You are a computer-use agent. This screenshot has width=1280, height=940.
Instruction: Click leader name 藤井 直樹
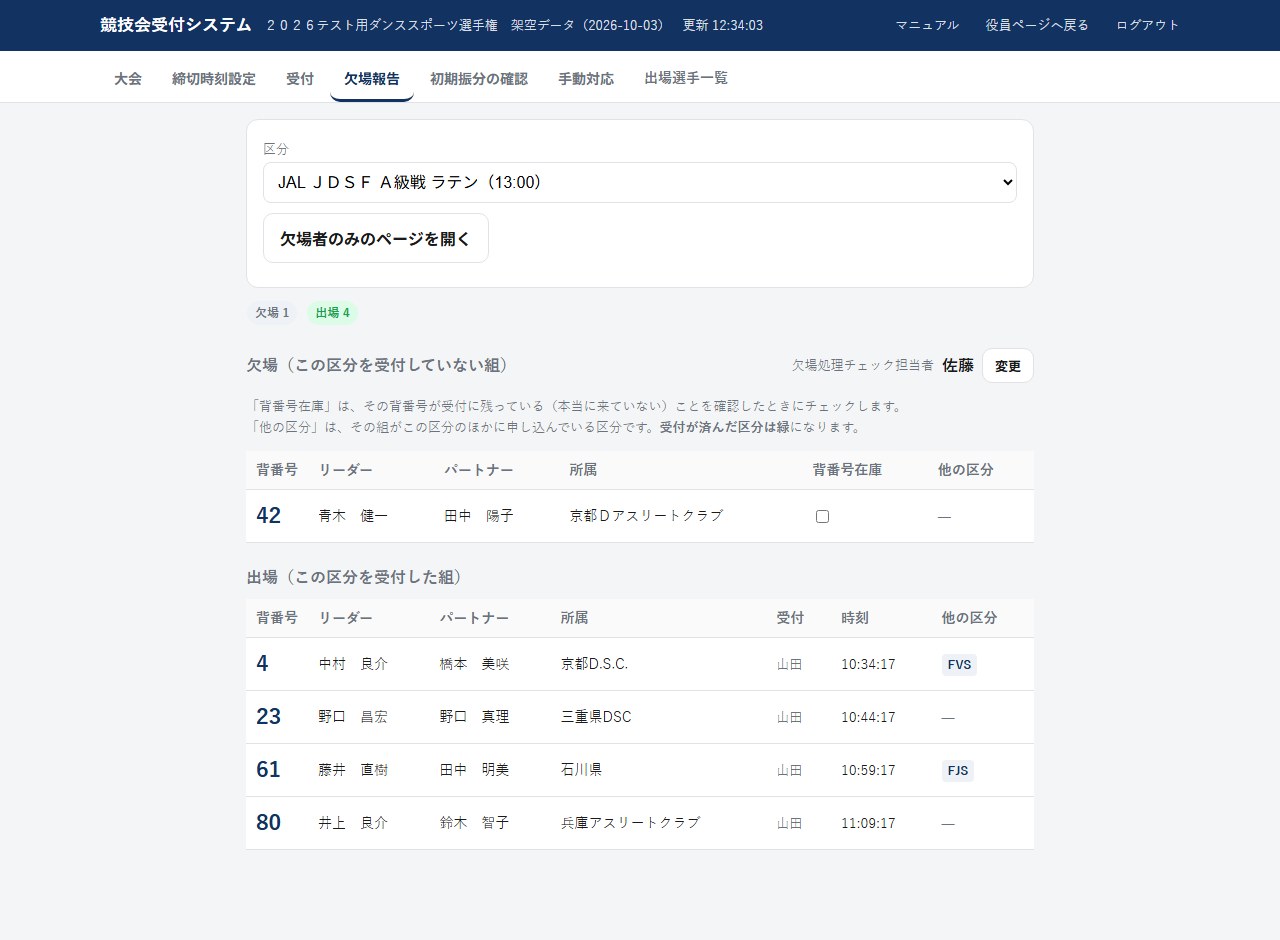353,770
